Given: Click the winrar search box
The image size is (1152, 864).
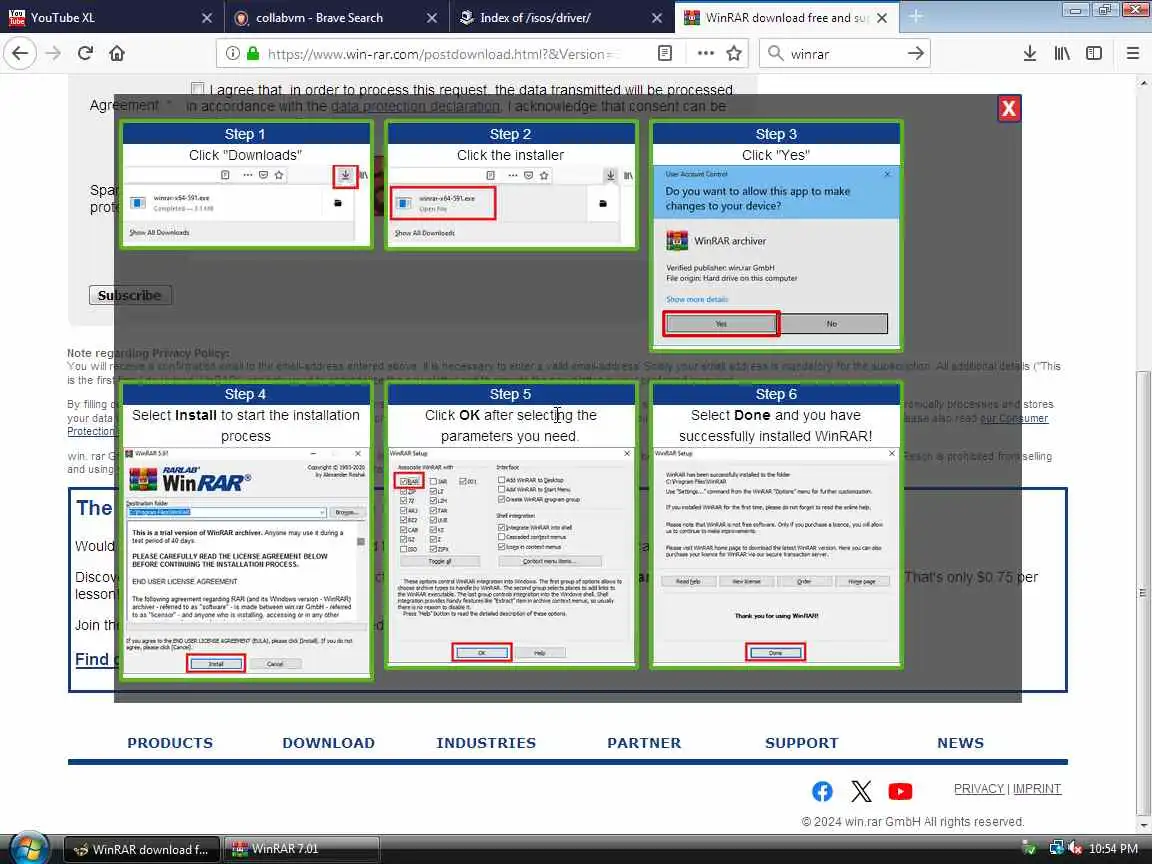Looking at the screenshot, I should [845, 54].
